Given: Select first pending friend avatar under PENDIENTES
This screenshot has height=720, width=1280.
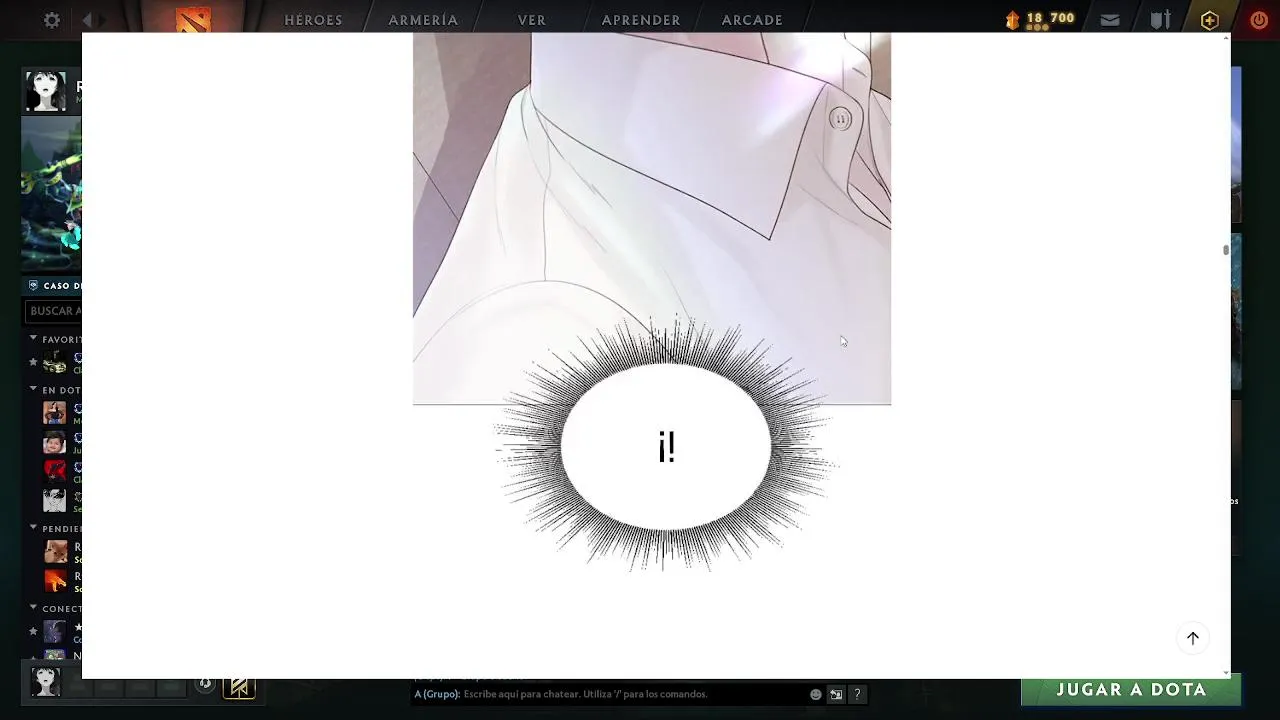Looking at the screenshot, I should (56, 551).
